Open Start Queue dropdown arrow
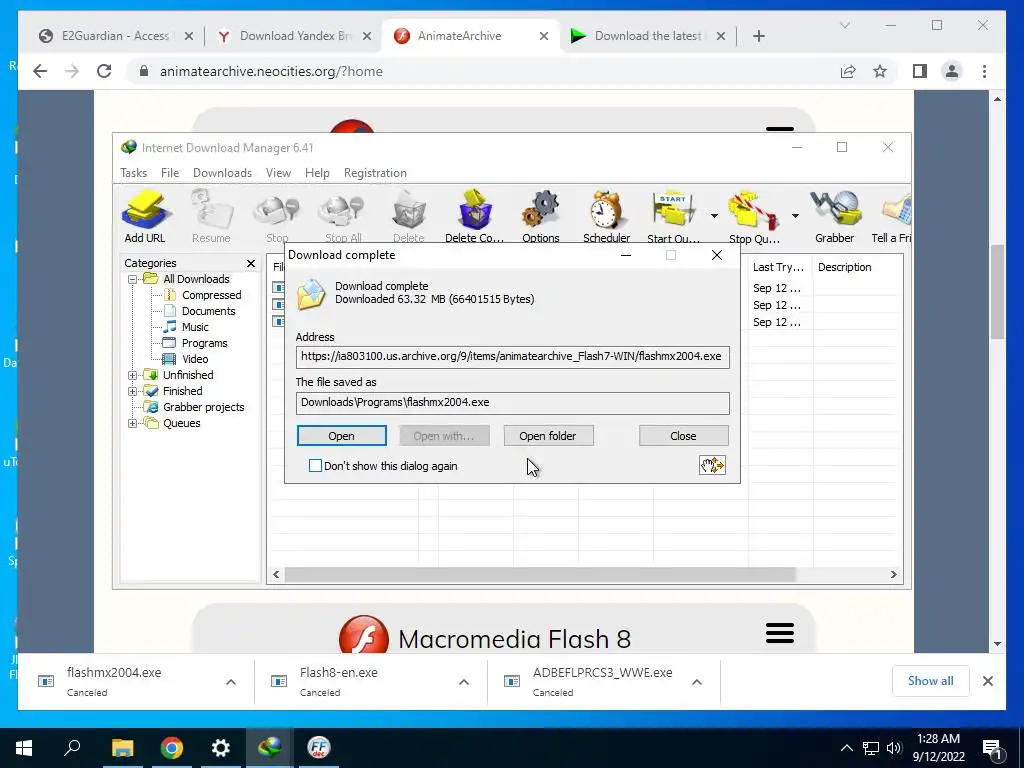This screenshot has height=768, width=1024. (714, 216)
